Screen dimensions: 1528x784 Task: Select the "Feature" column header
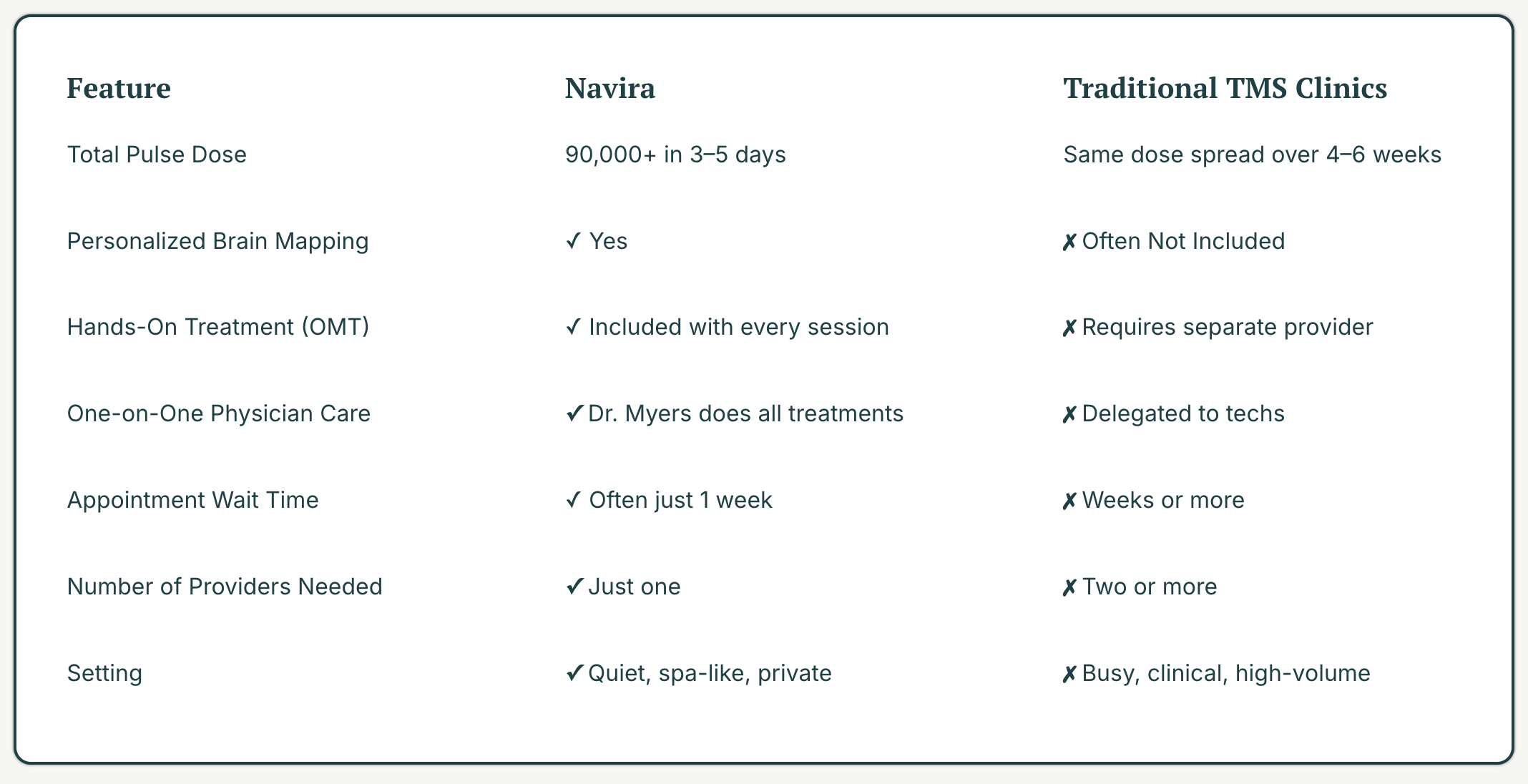[x=119, y=89]
